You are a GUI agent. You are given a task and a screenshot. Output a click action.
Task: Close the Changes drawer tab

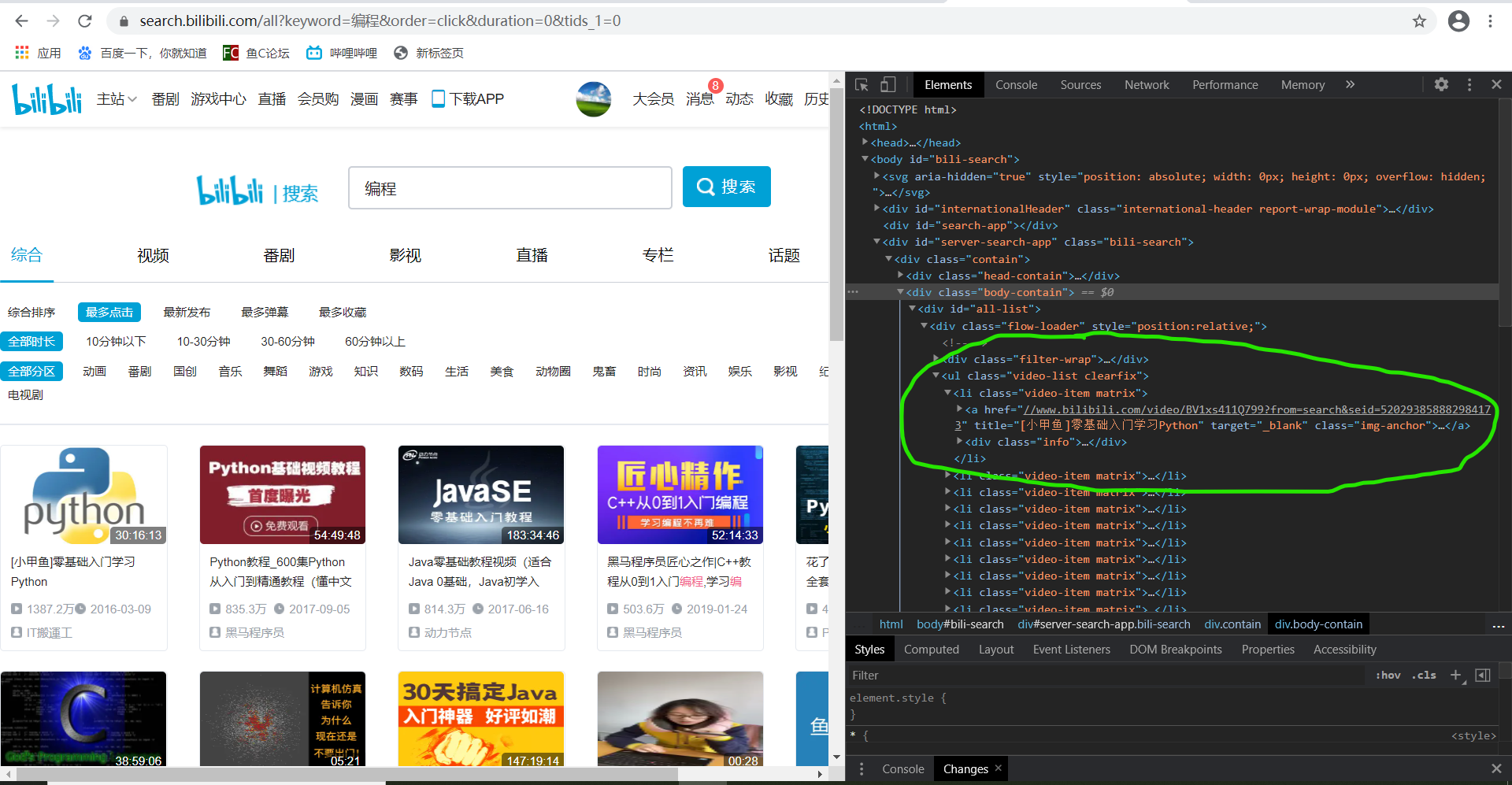tap(998, 768)
